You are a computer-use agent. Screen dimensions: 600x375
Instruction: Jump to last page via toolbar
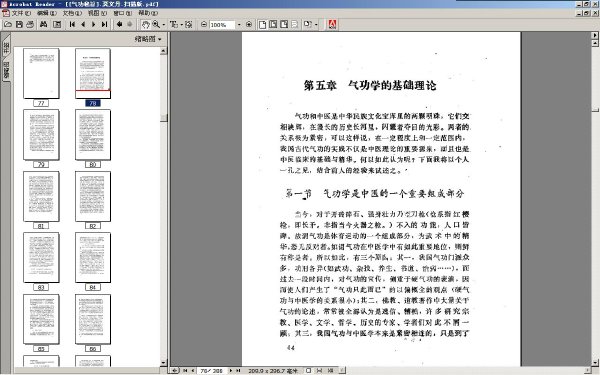click(x=104, y=24)
